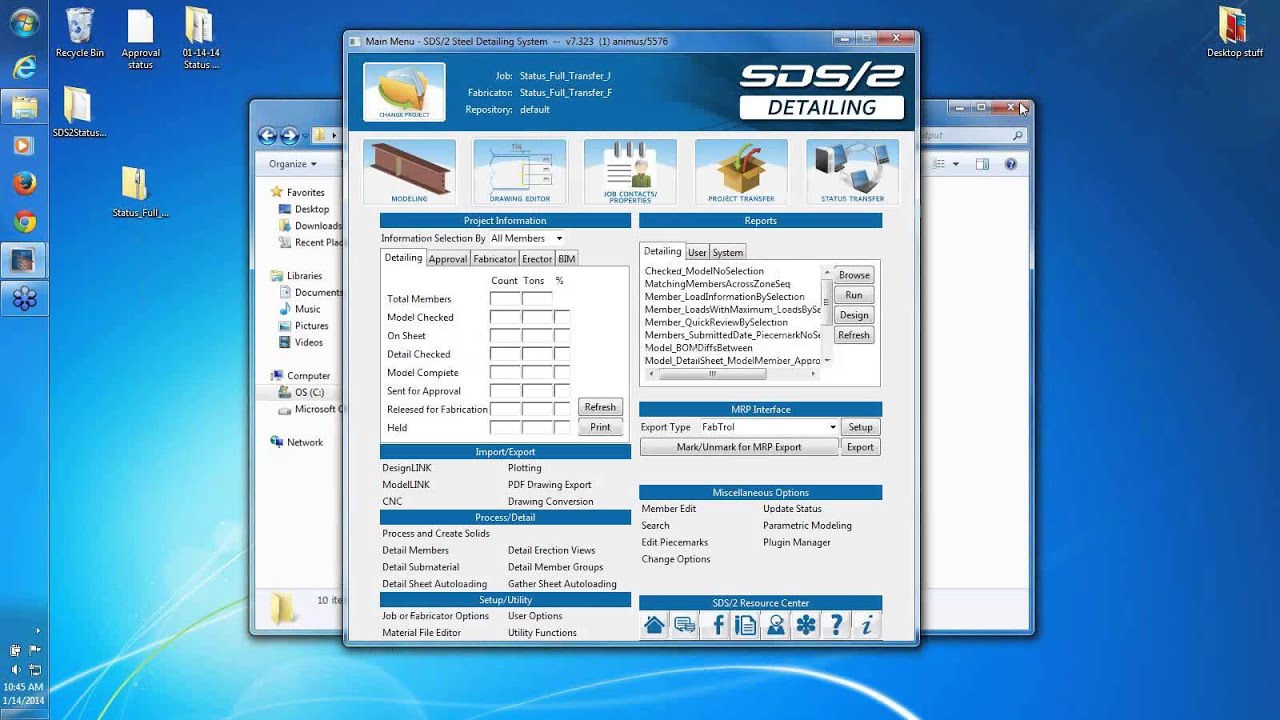Click the Explorer window Back arrow
1280x720 pixels.
click(x=267, y=136)
